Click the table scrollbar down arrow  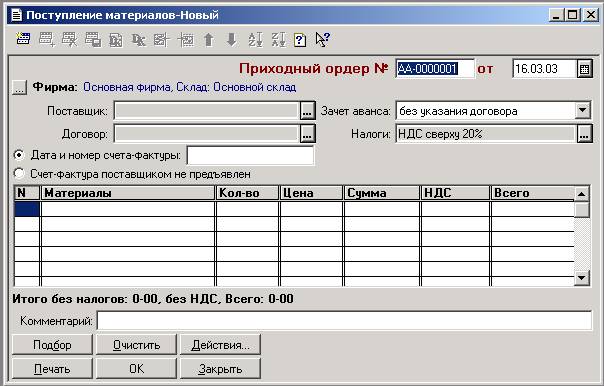[x=582, y=278]
